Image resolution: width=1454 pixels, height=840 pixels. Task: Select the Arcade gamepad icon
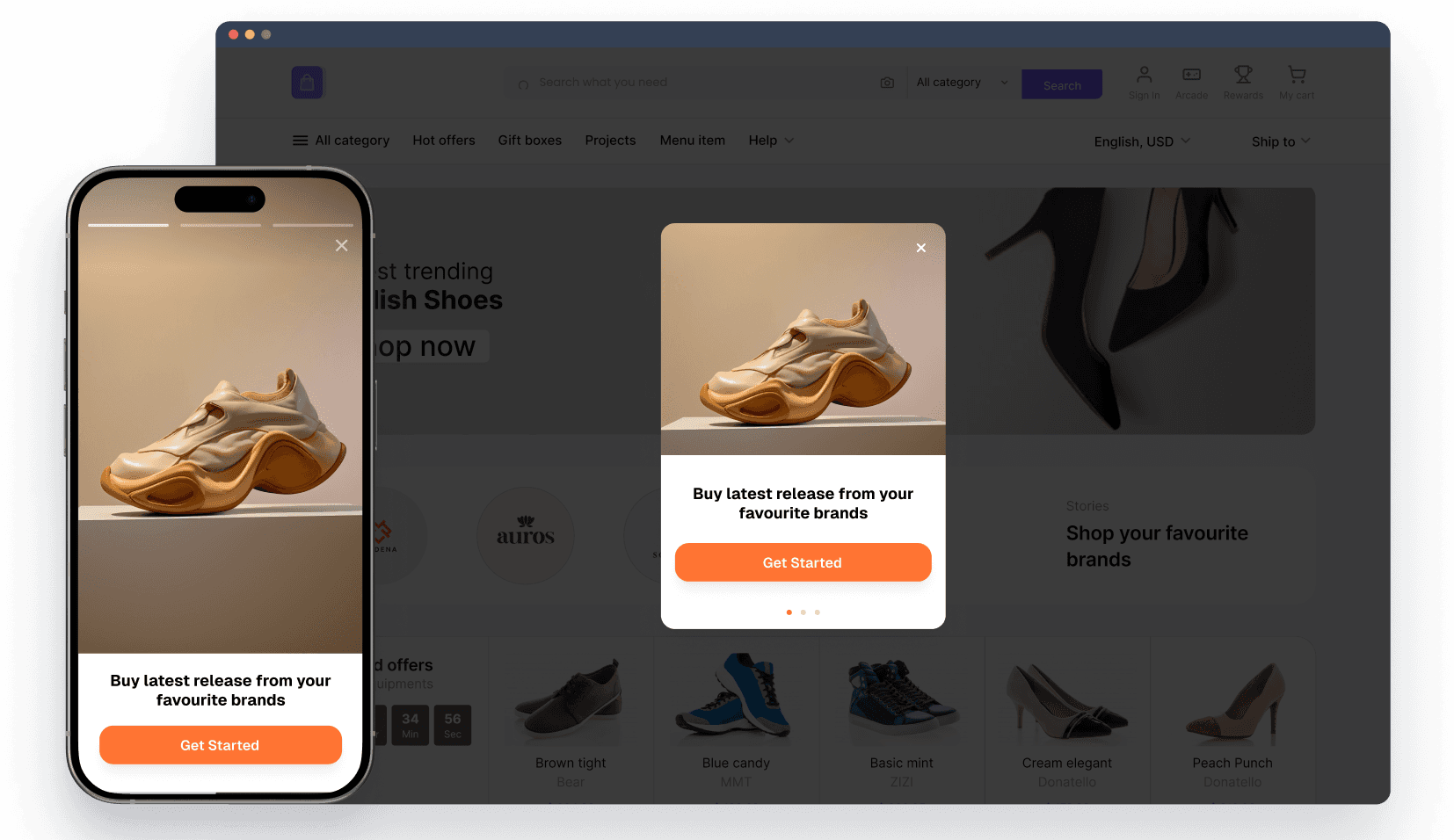1191,76
